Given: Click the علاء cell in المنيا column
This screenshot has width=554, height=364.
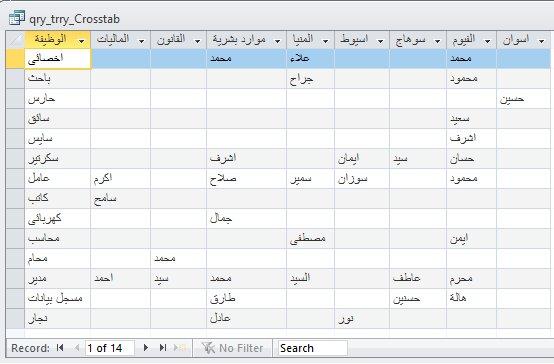Looking at the screenshot, I should click(x=310, y=58).
